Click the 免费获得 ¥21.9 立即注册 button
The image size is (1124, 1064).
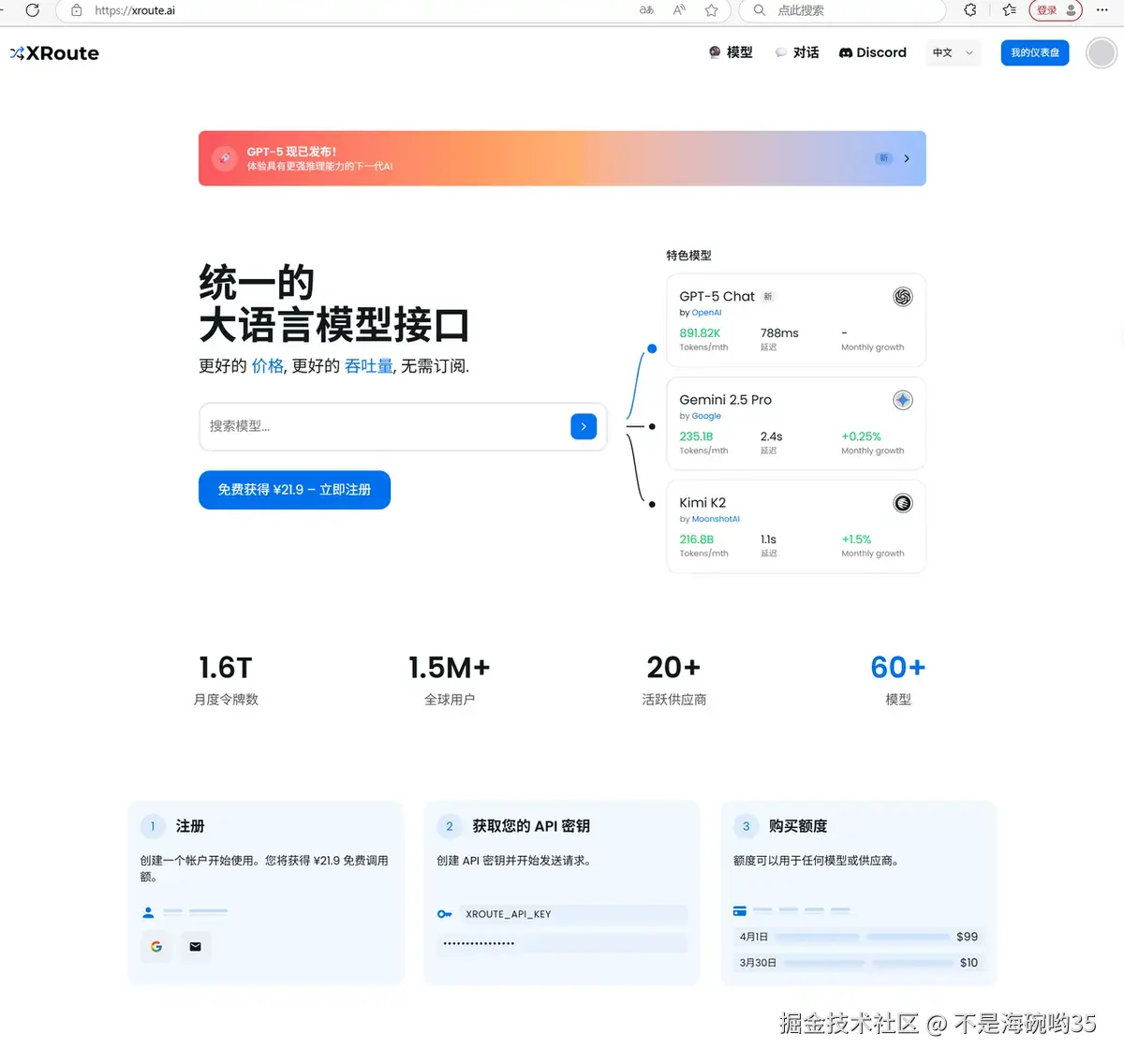click(294, 490)
